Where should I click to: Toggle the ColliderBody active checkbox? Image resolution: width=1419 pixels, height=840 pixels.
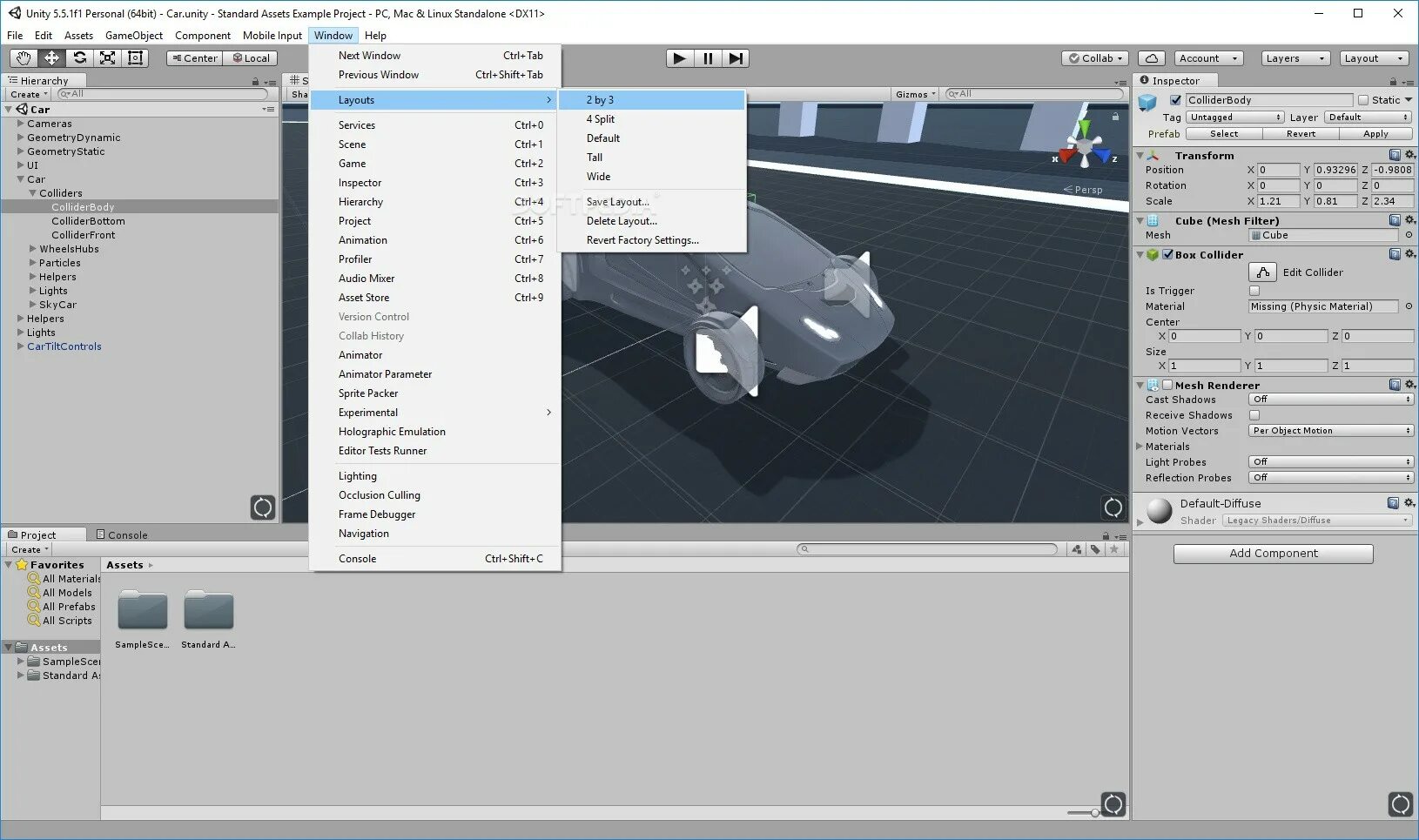pyautogui.click(x=1175, y=100)
